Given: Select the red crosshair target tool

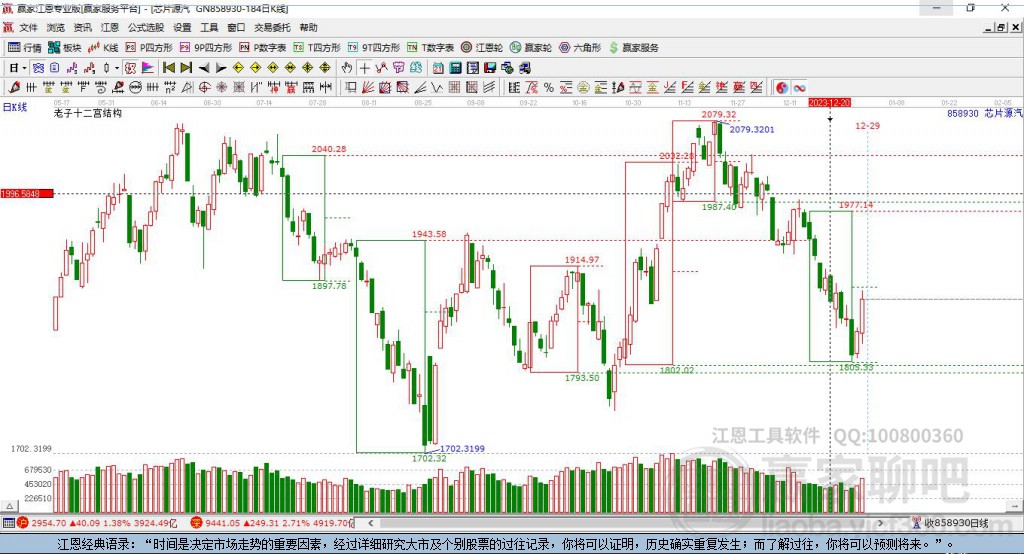Looking at the screenshot, I should (204, 87).
